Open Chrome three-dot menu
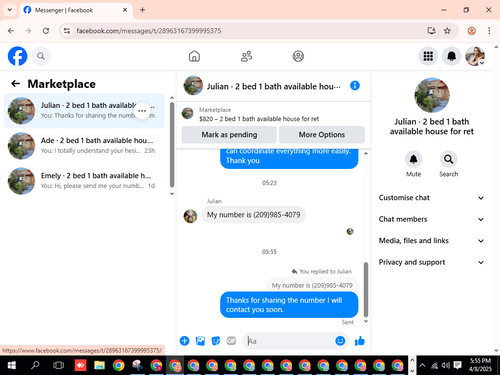500x375 pixels. click(x=489, y=31)
